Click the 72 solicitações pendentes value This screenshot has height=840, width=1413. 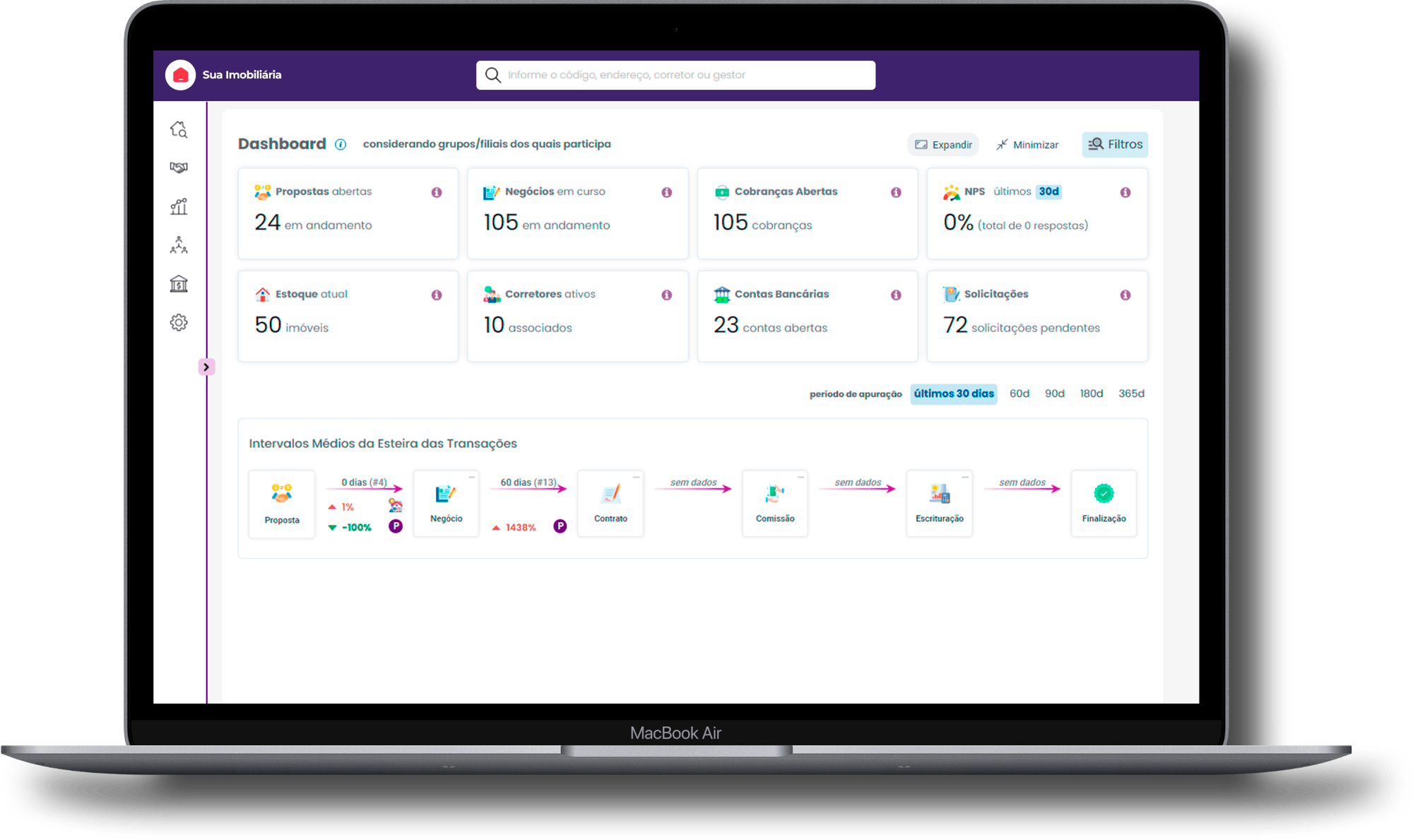pos(1022,325)
